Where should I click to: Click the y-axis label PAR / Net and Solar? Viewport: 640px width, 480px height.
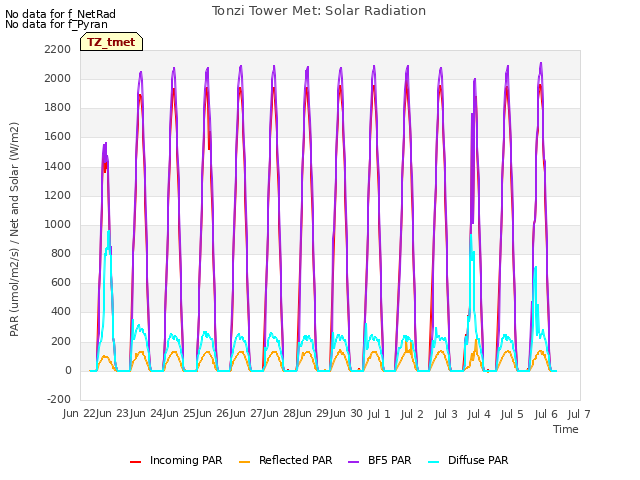[14, 229]
